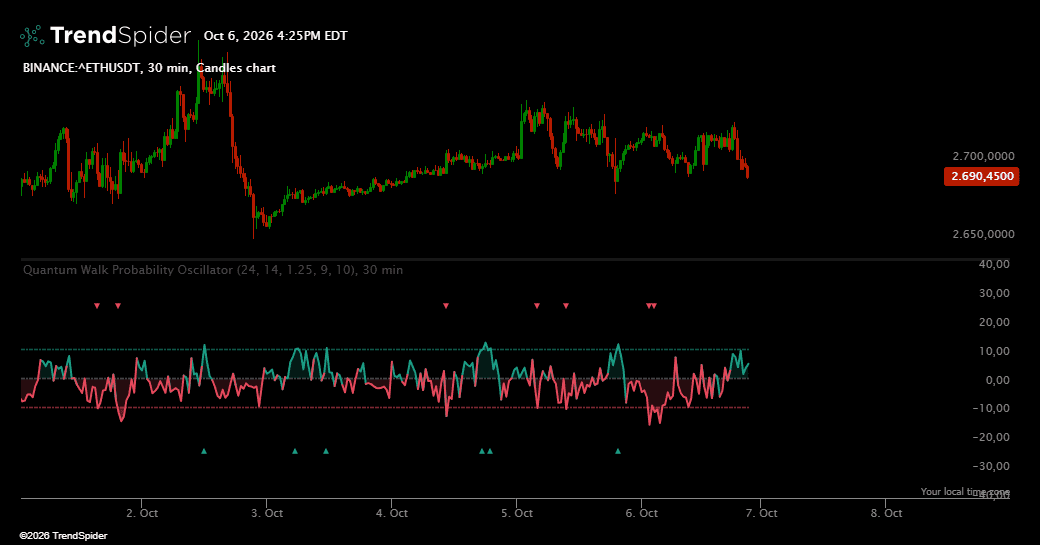Click the Your local time zone label
Image resolution: width=1040 pixels, height=545 pixels.
(x=965, y=491)
